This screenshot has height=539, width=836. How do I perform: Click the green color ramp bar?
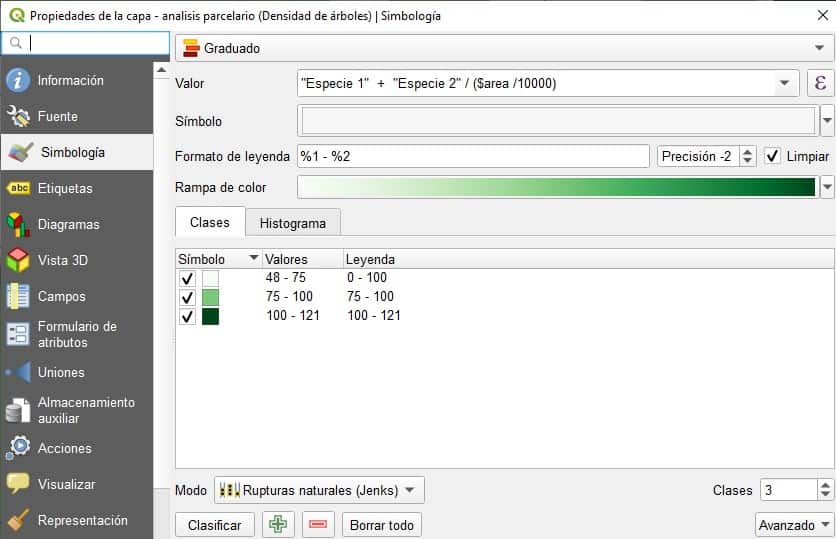(x=557, y=187)
